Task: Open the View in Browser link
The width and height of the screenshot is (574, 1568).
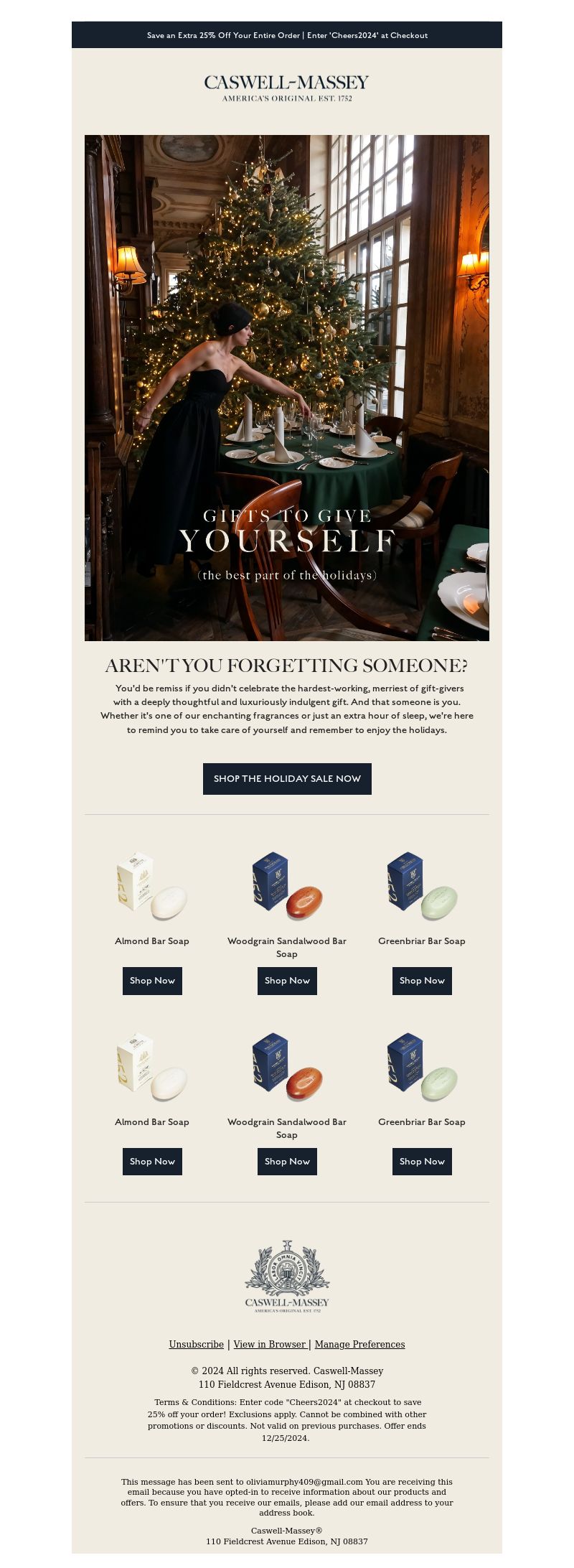Action: [x=270, y=1345]
